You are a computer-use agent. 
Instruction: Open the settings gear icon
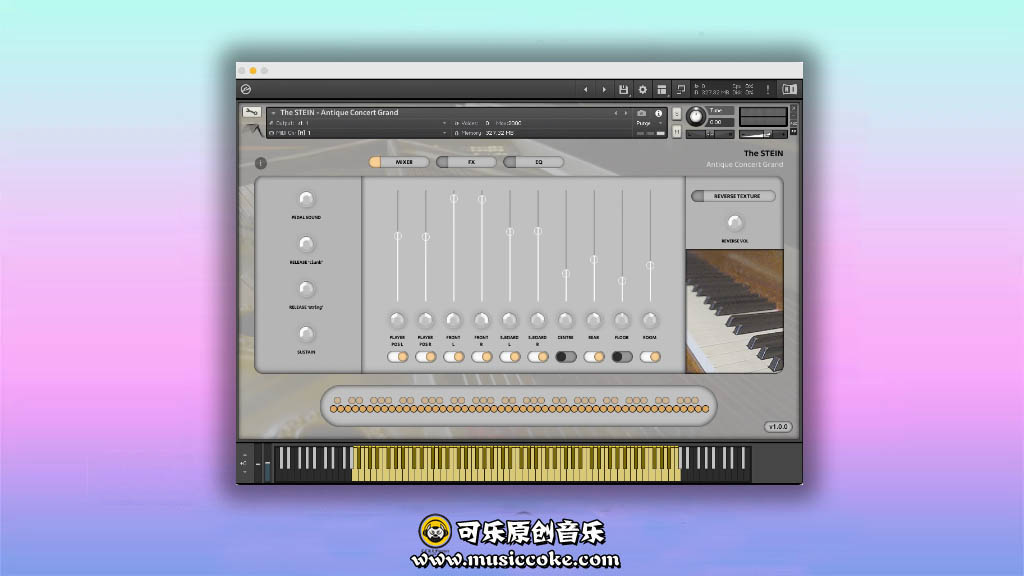(x=643, y=89)
